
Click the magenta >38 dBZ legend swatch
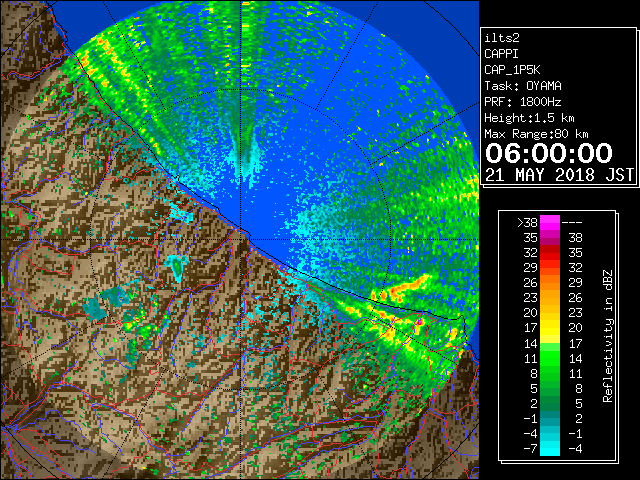pos(550,223)
